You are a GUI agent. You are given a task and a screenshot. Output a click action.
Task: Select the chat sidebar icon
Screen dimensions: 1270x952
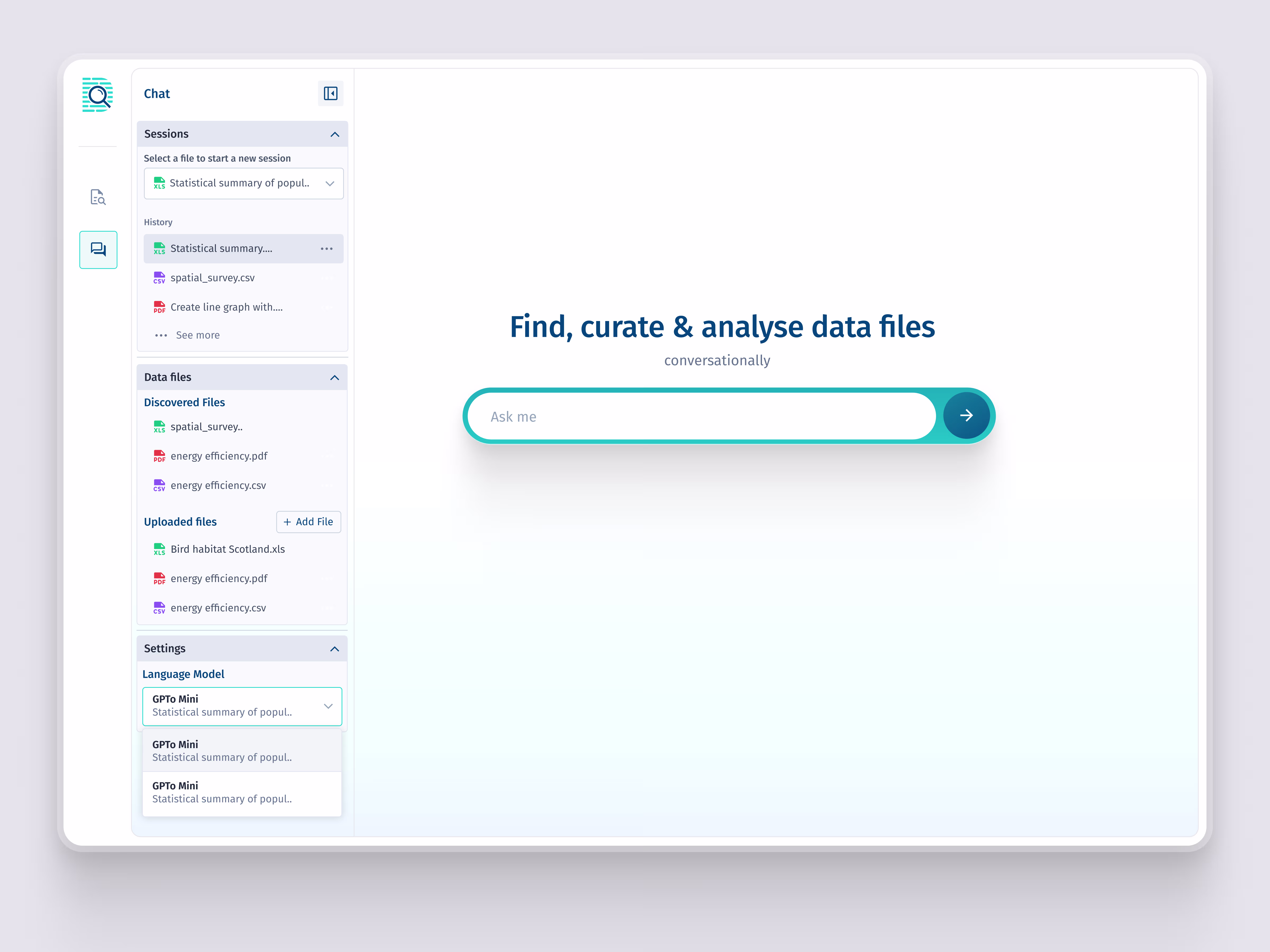coord(98,250)
